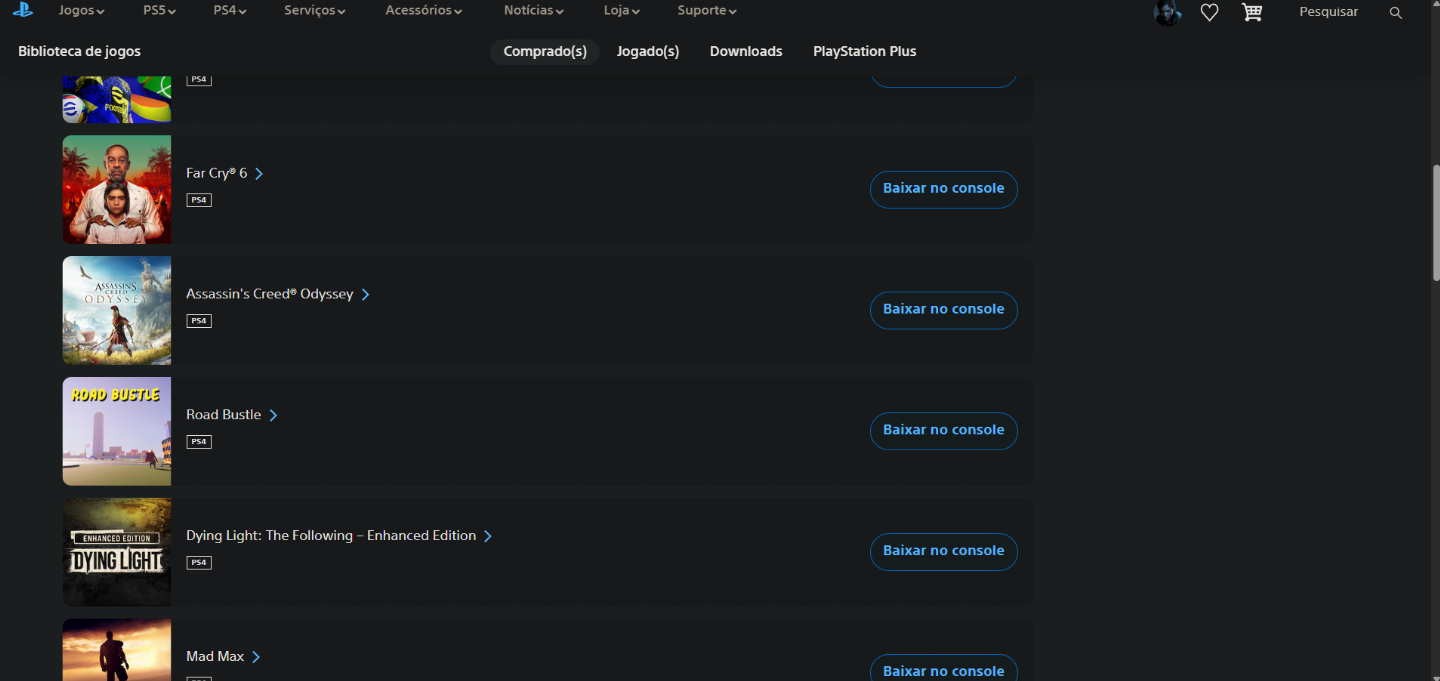Switch to the PlayStation Plus tab
This screenshot has height=681, width=1440.
click(865, 52)
